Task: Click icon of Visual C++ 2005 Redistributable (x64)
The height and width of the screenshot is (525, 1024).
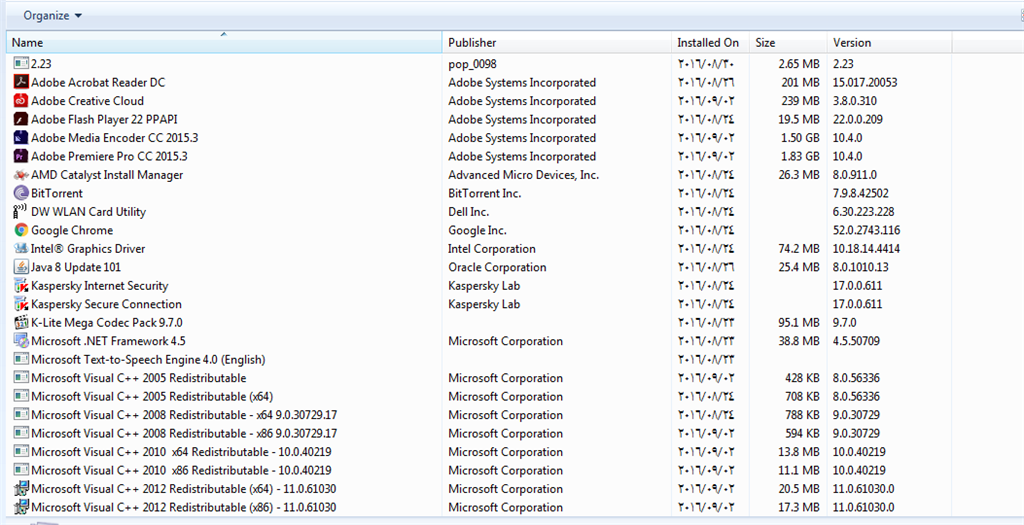Action: click(x=21, y=396)
